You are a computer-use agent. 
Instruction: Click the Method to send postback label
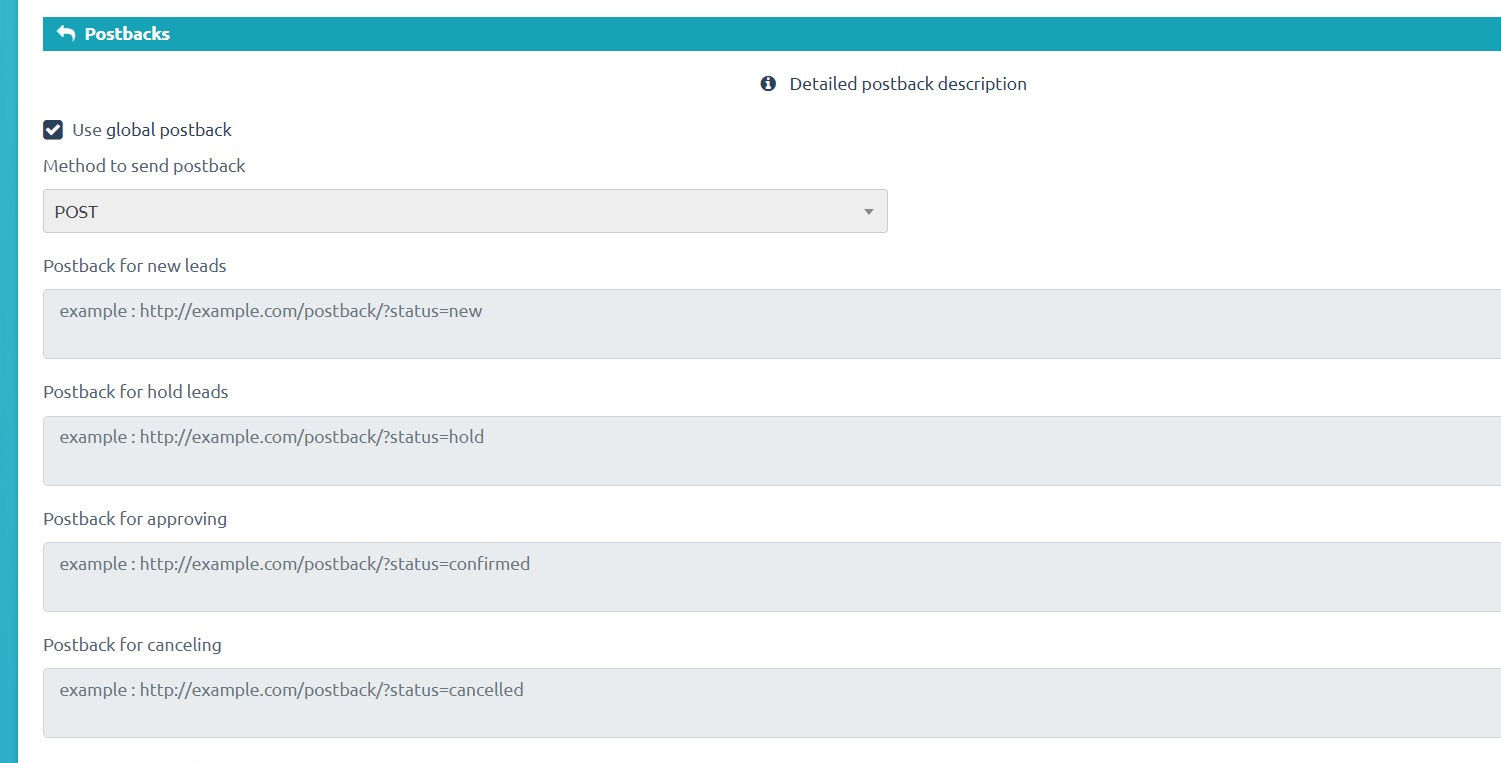pos(144,165)
